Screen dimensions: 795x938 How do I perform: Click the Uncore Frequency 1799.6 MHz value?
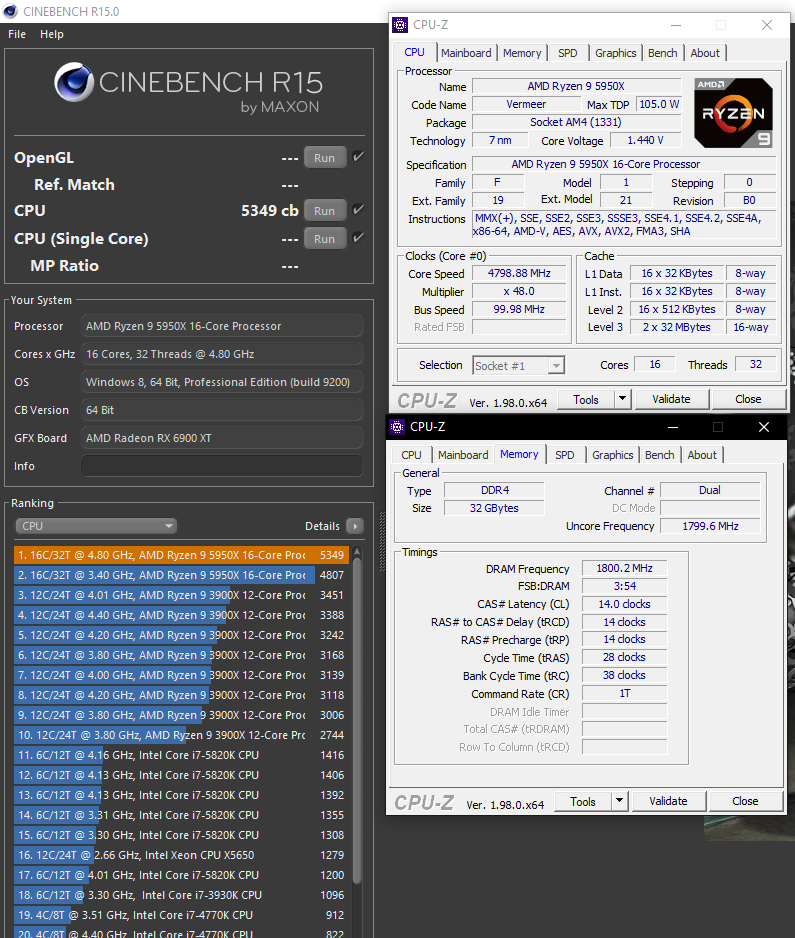coord(710,526)
